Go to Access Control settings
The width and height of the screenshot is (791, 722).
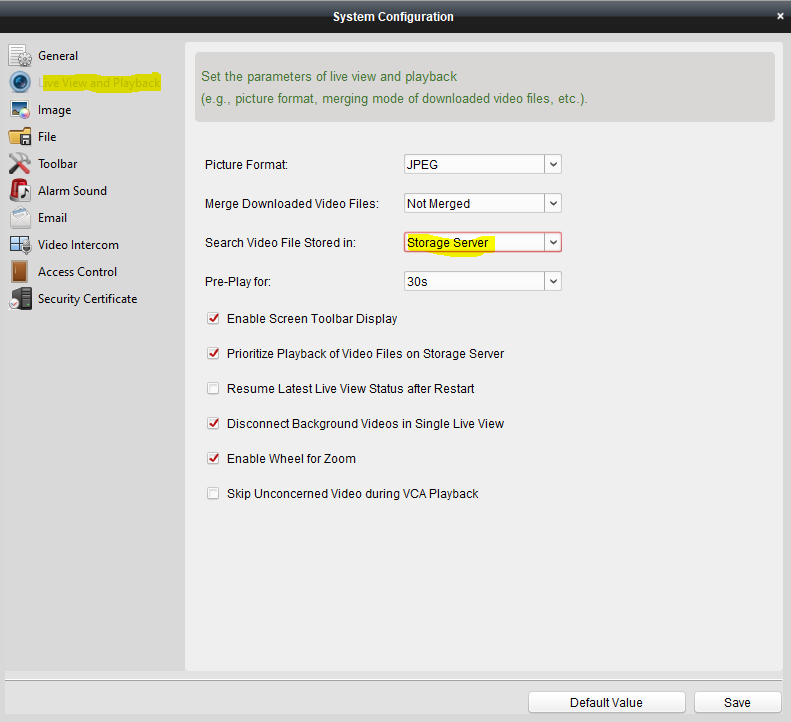[77, 272]
